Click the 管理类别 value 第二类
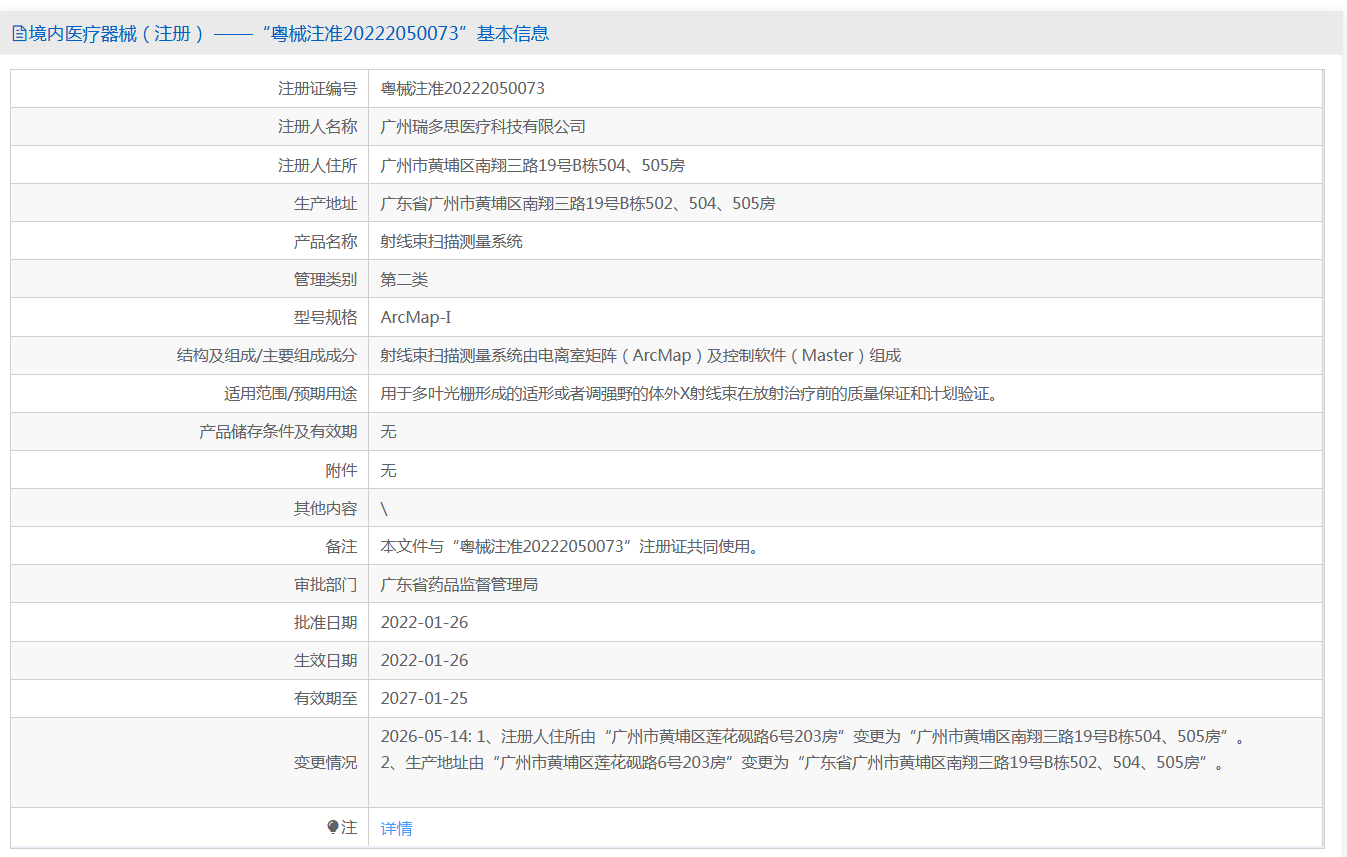Screen dimensions: 1347x857 point(404,279)
